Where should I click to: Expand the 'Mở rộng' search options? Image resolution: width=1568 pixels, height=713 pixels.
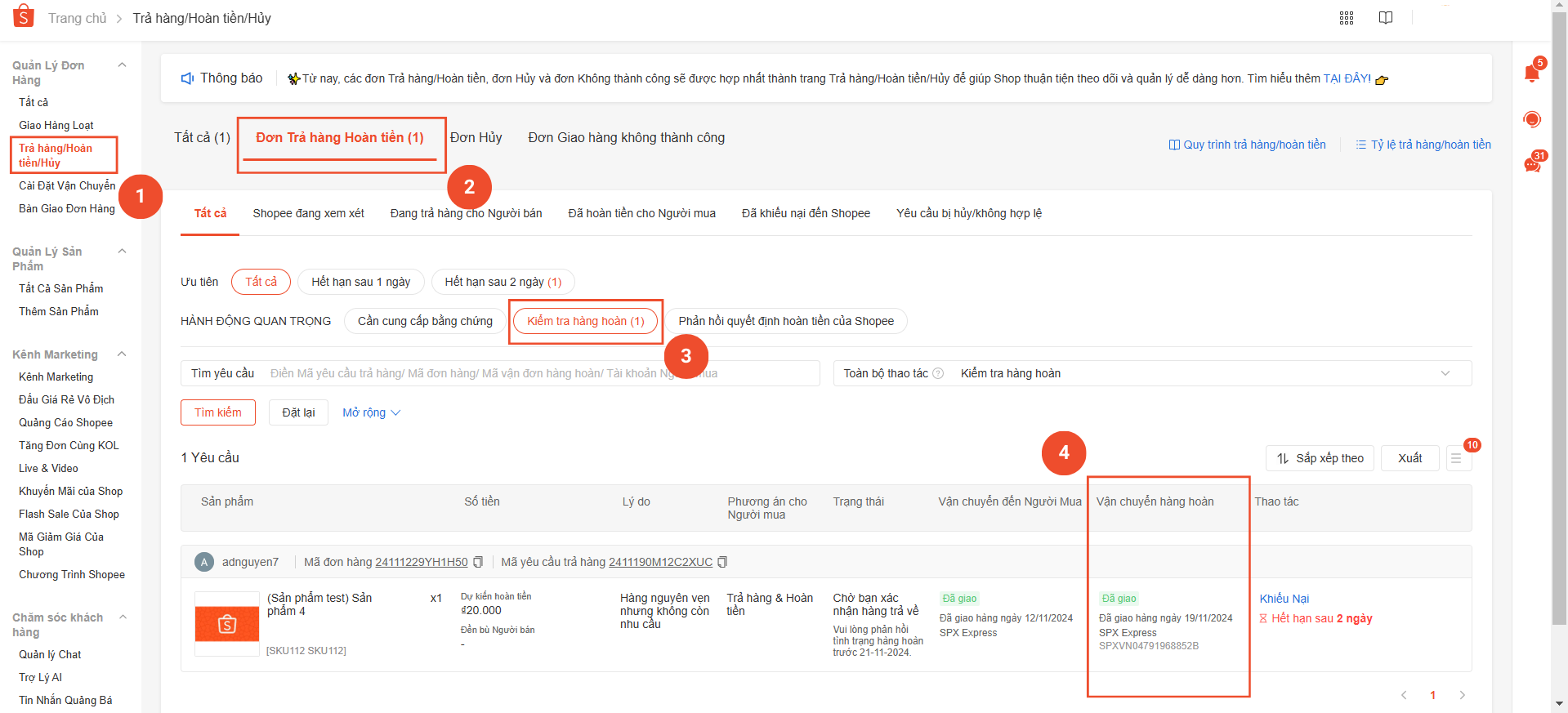(x=371, y=412)
